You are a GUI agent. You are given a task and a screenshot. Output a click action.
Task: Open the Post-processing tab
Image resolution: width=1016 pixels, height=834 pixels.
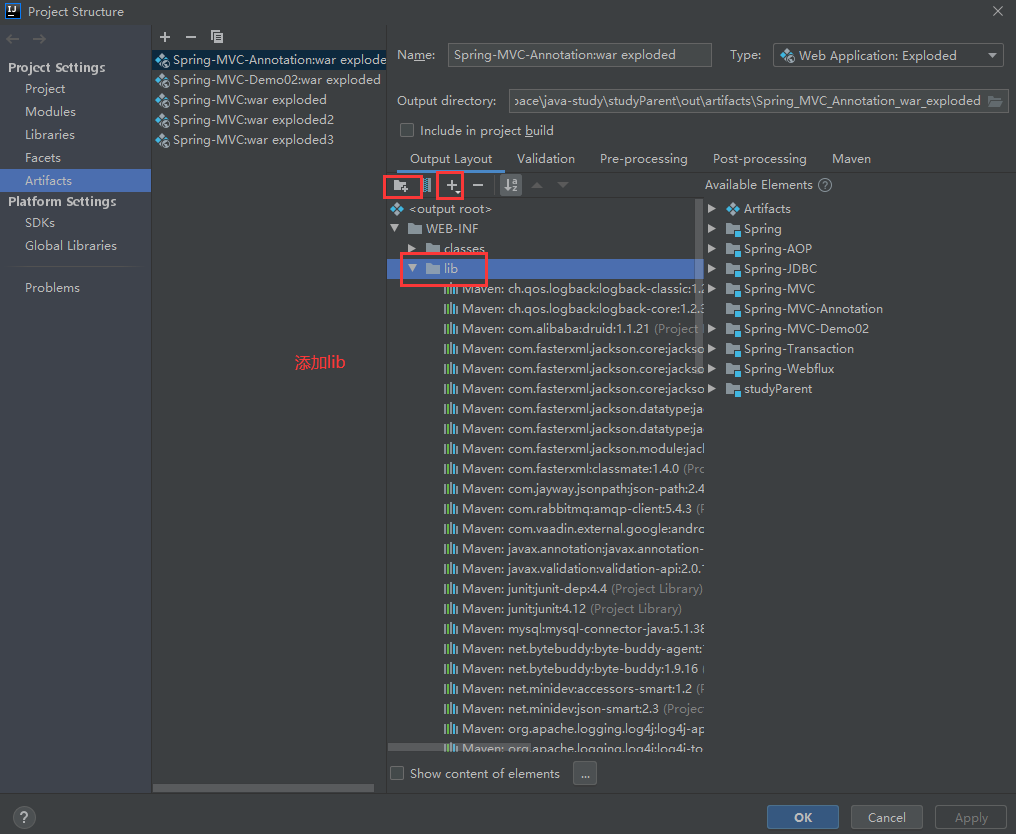759,159
